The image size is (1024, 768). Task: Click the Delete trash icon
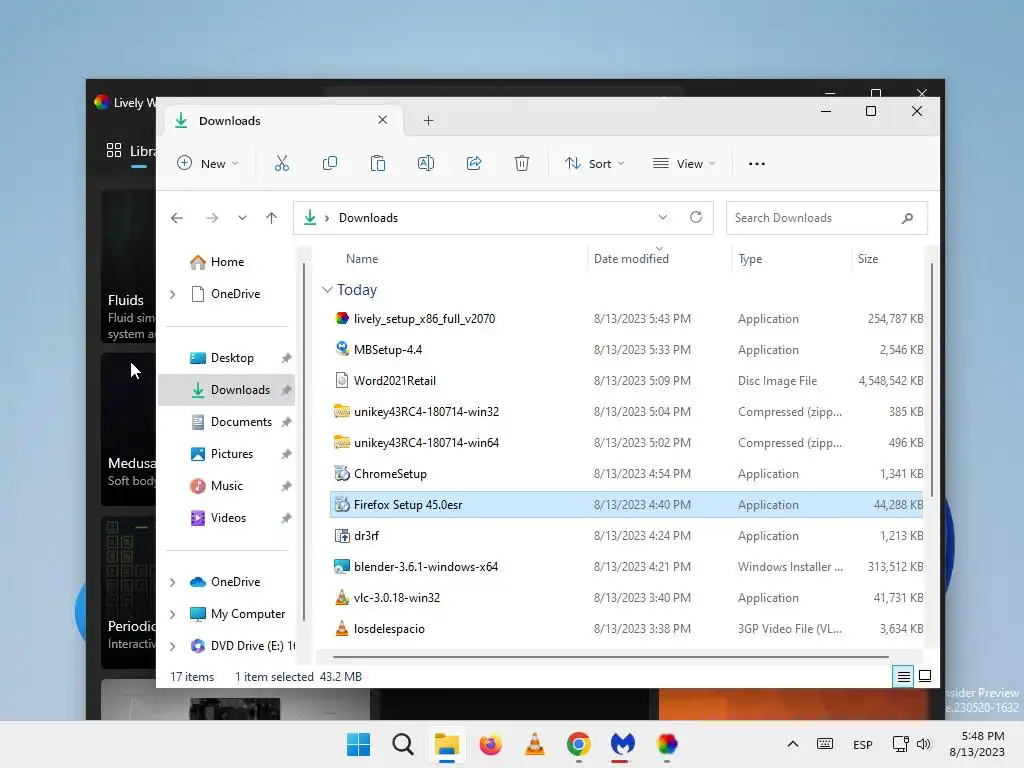pos(522,163)
